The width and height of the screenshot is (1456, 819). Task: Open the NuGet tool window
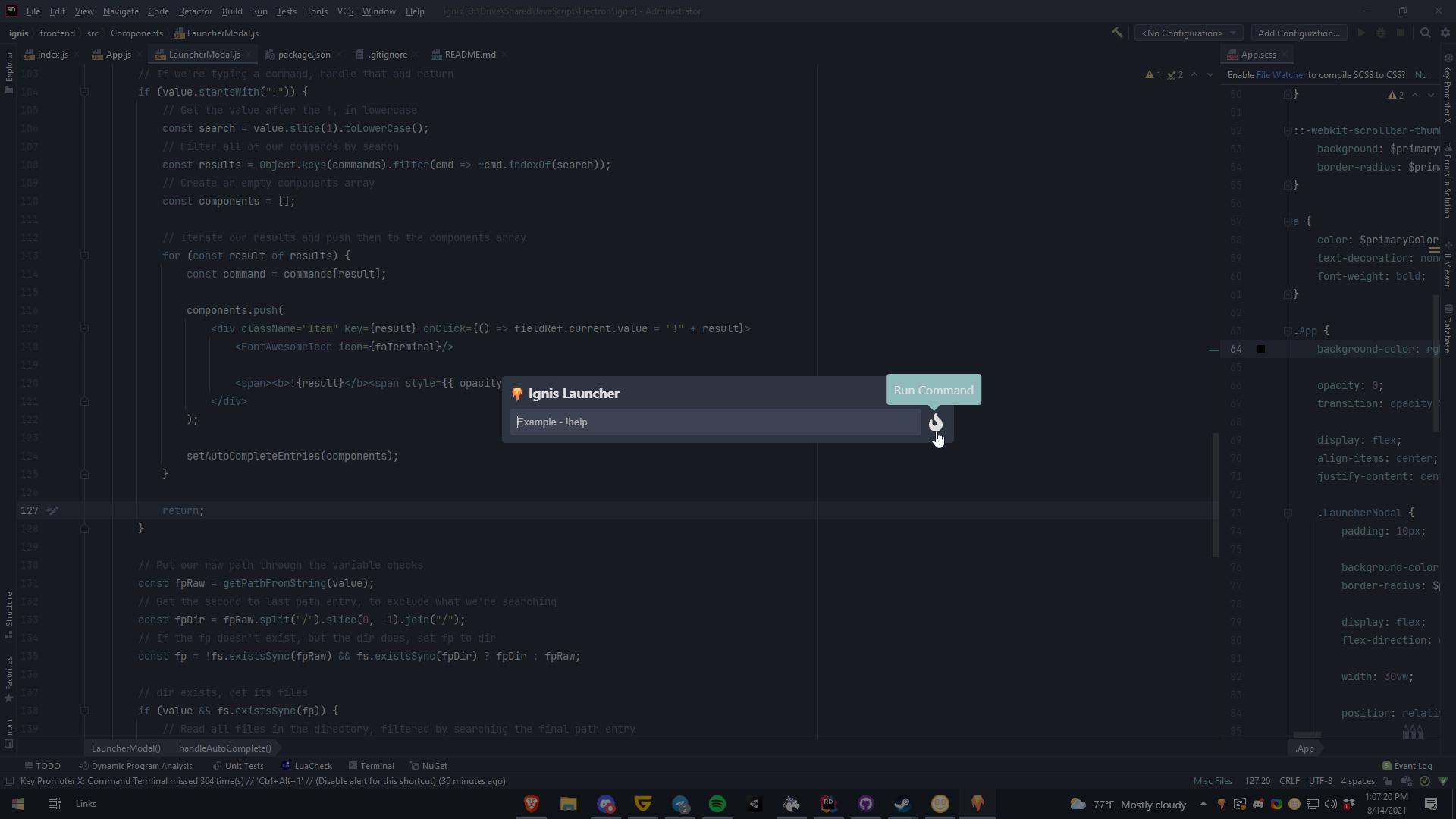[x=428, y=766]
